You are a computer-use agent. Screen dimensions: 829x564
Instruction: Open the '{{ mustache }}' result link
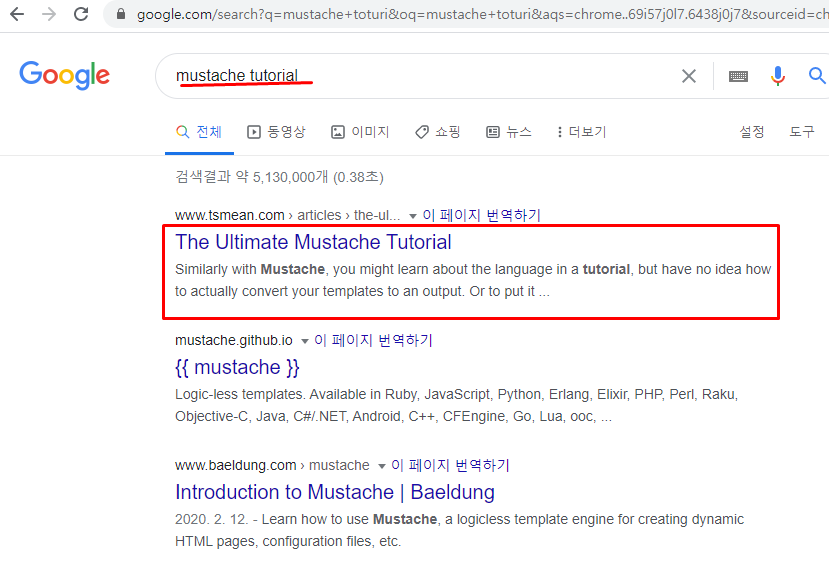click(237, 367)
